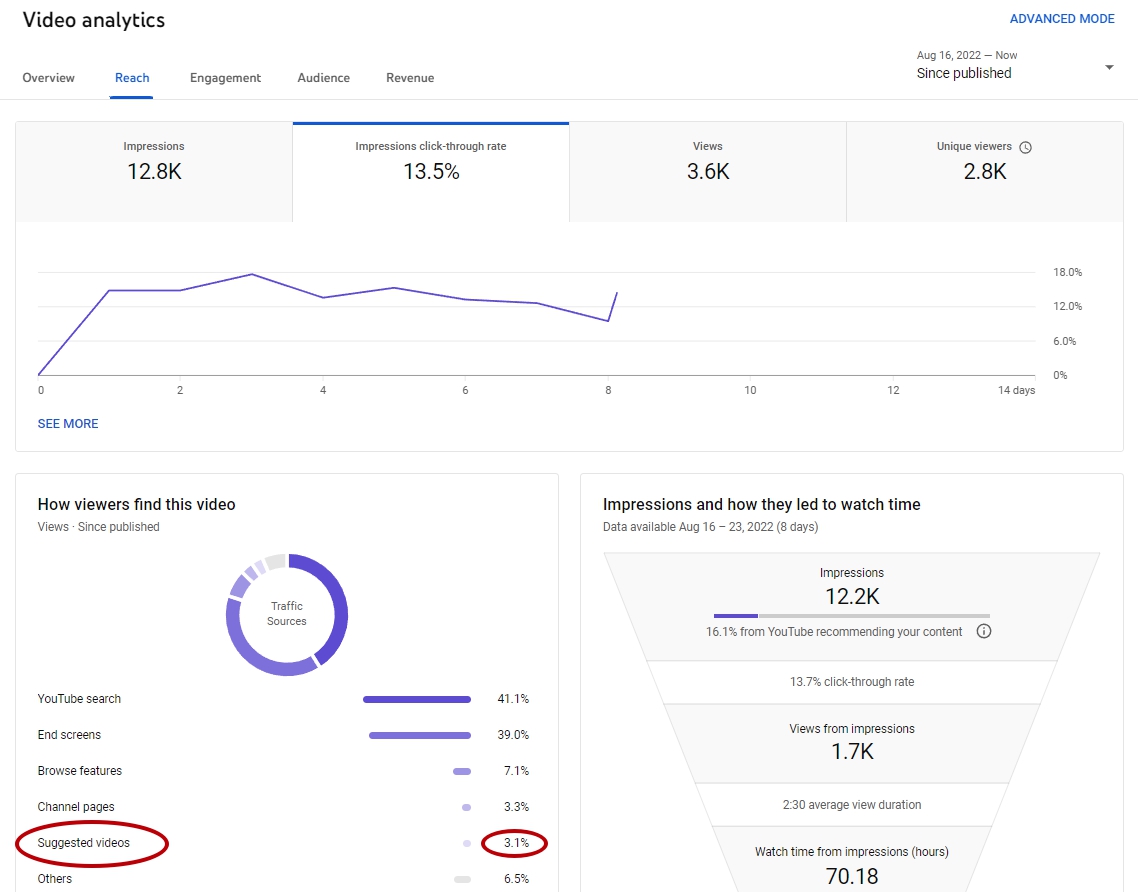Screen dimensions: 1138x892
Task: Select the Revenue tab
Action: pos(410,78)
